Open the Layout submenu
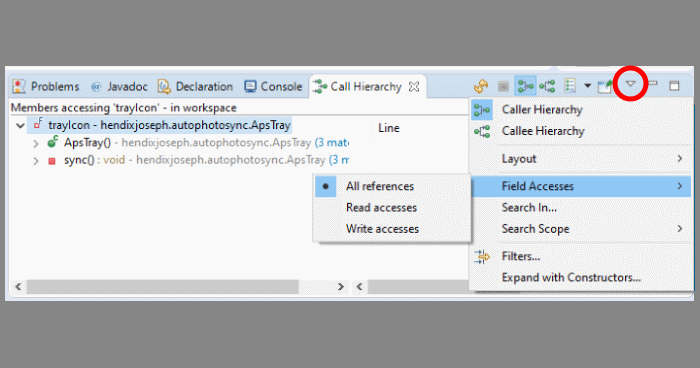The height and width of the screenshot is (368, 700). coord(580,159)
